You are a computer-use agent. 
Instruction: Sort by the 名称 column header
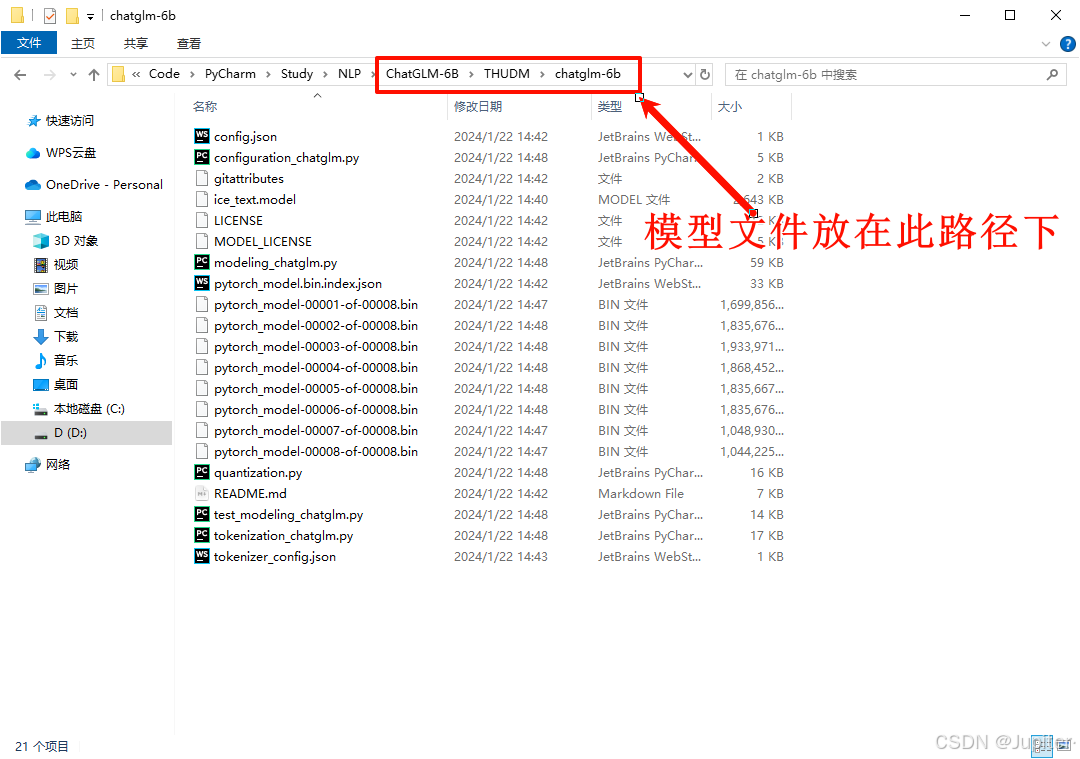click(205, 106)
